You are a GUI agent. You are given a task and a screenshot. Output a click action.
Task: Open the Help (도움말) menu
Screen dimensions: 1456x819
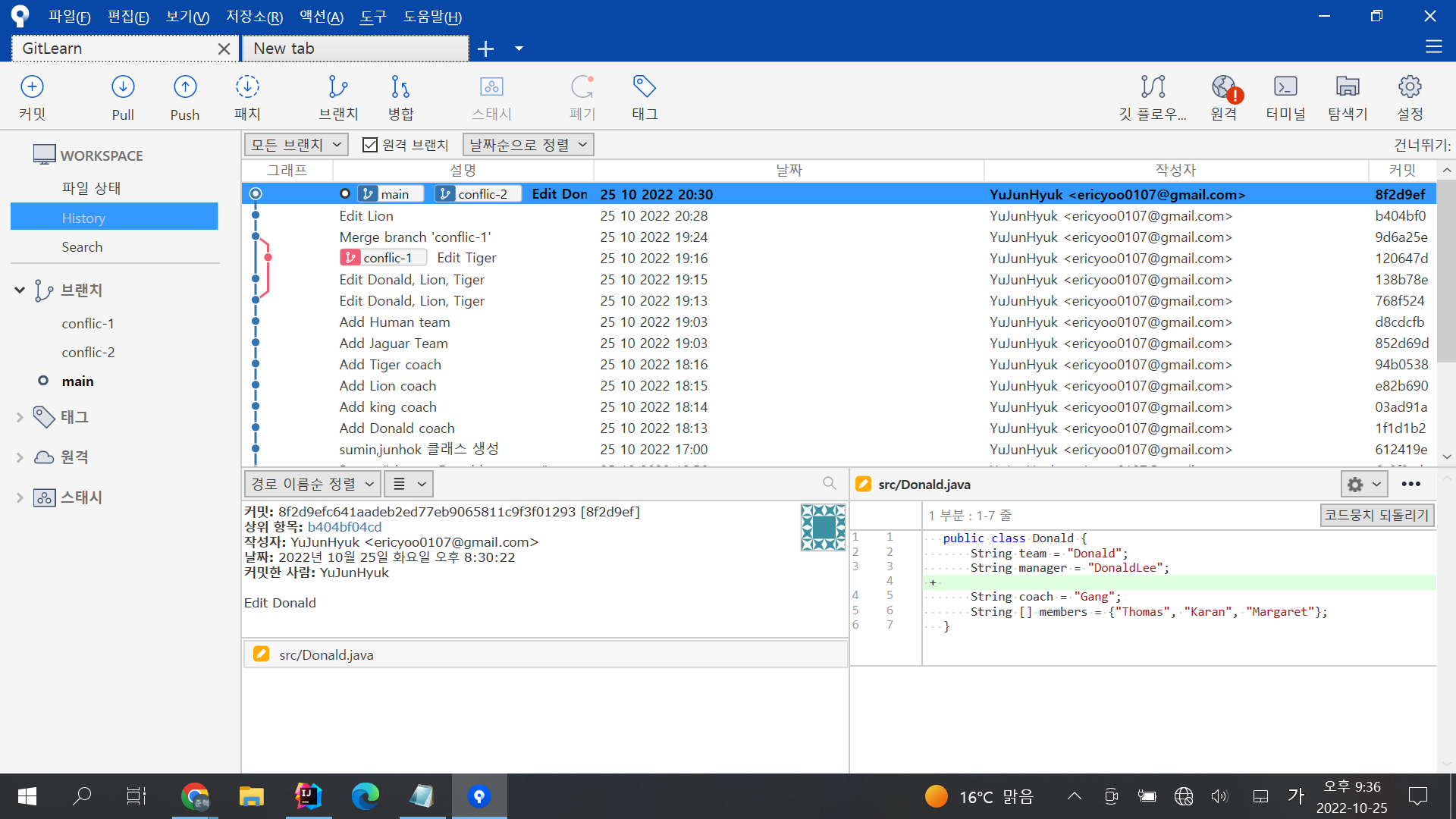coord(432,17)
